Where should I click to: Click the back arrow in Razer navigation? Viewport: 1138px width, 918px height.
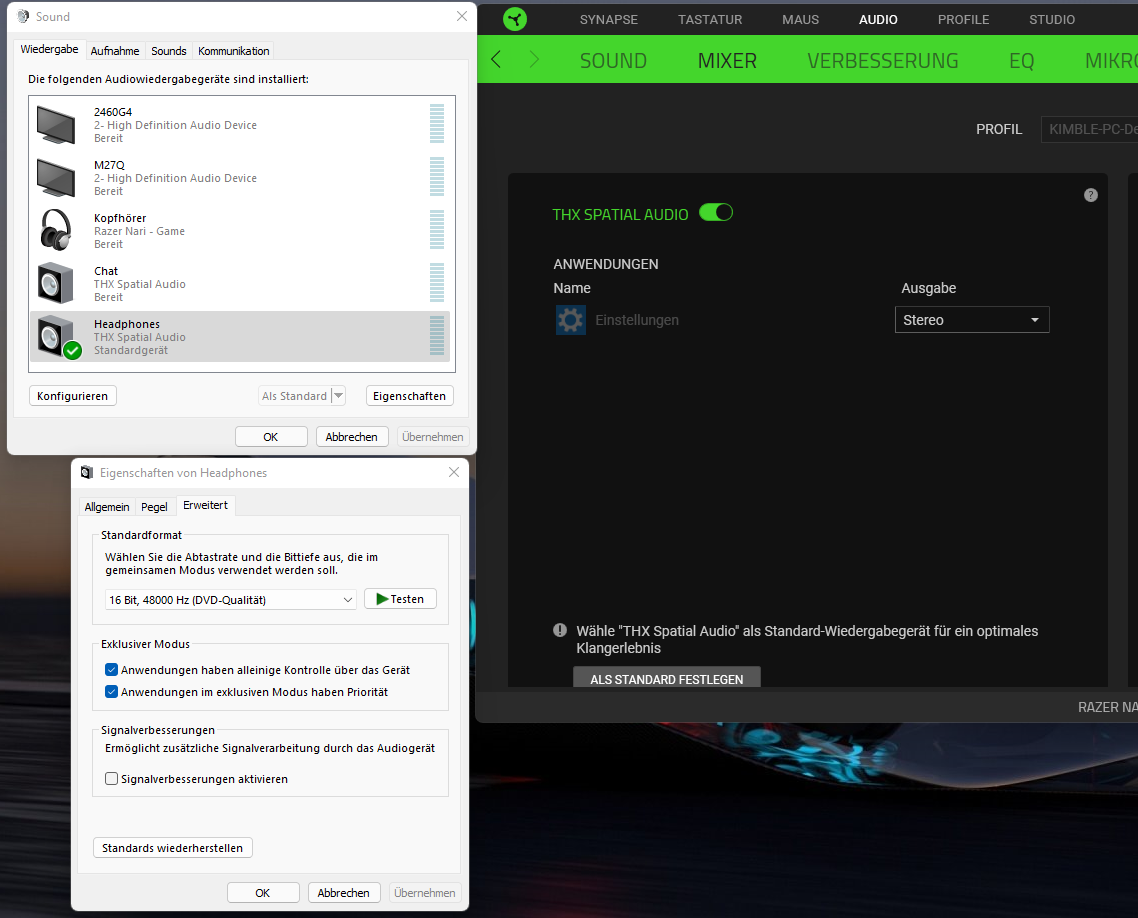coord(496,60)
